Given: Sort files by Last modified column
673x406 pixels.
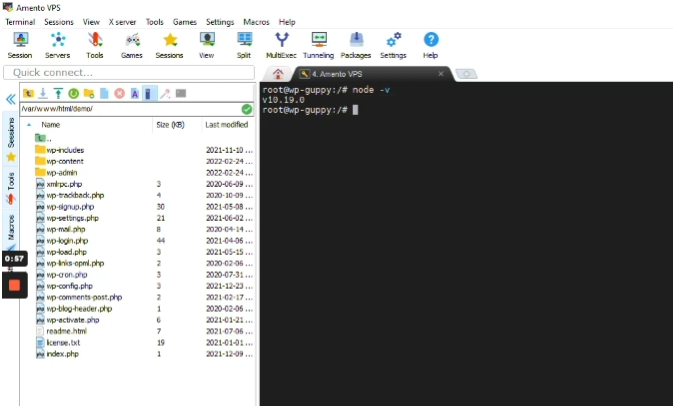Looking at the screenshot, I should point(226,125).
